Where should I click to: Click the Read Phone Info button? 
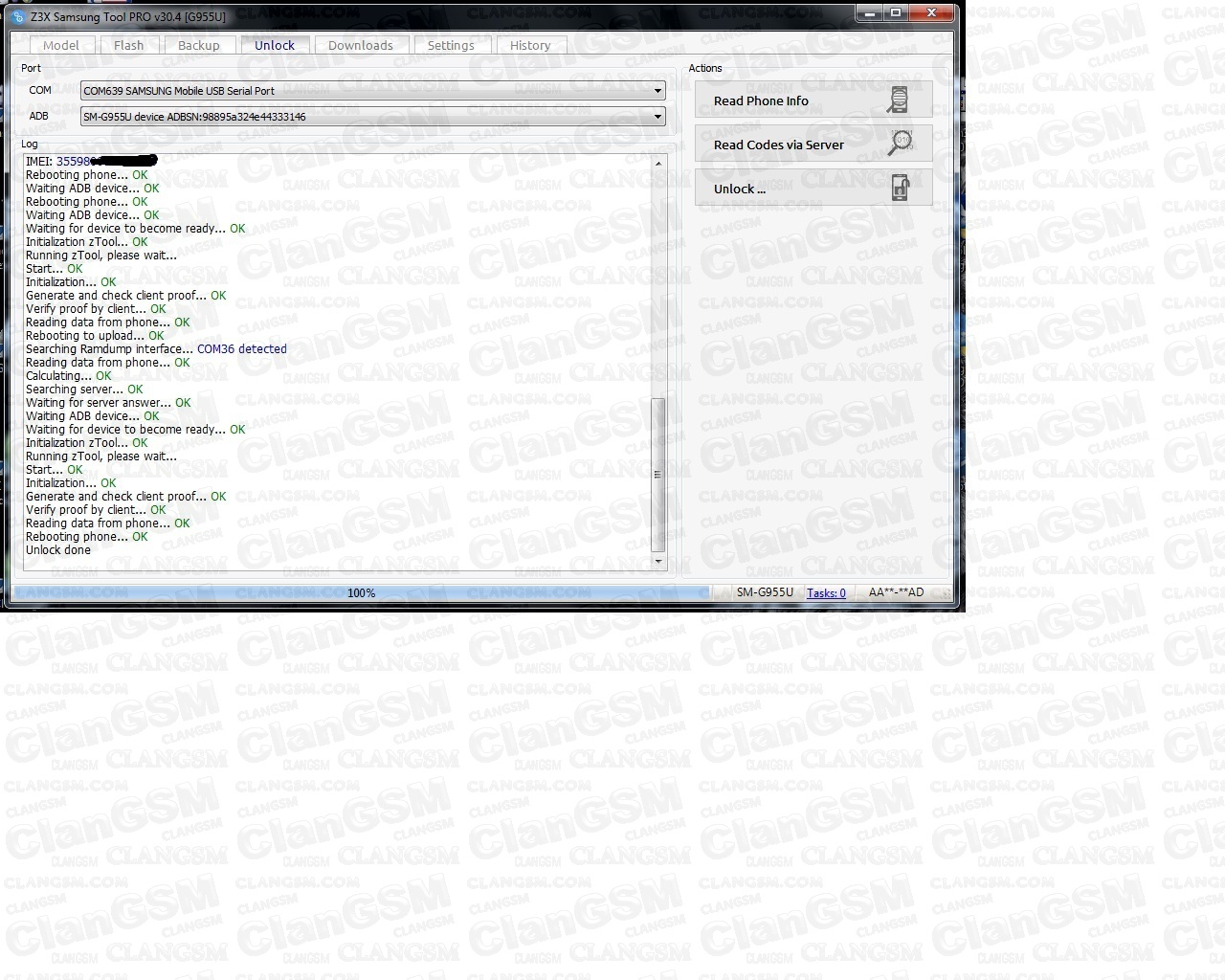[813, 100]
